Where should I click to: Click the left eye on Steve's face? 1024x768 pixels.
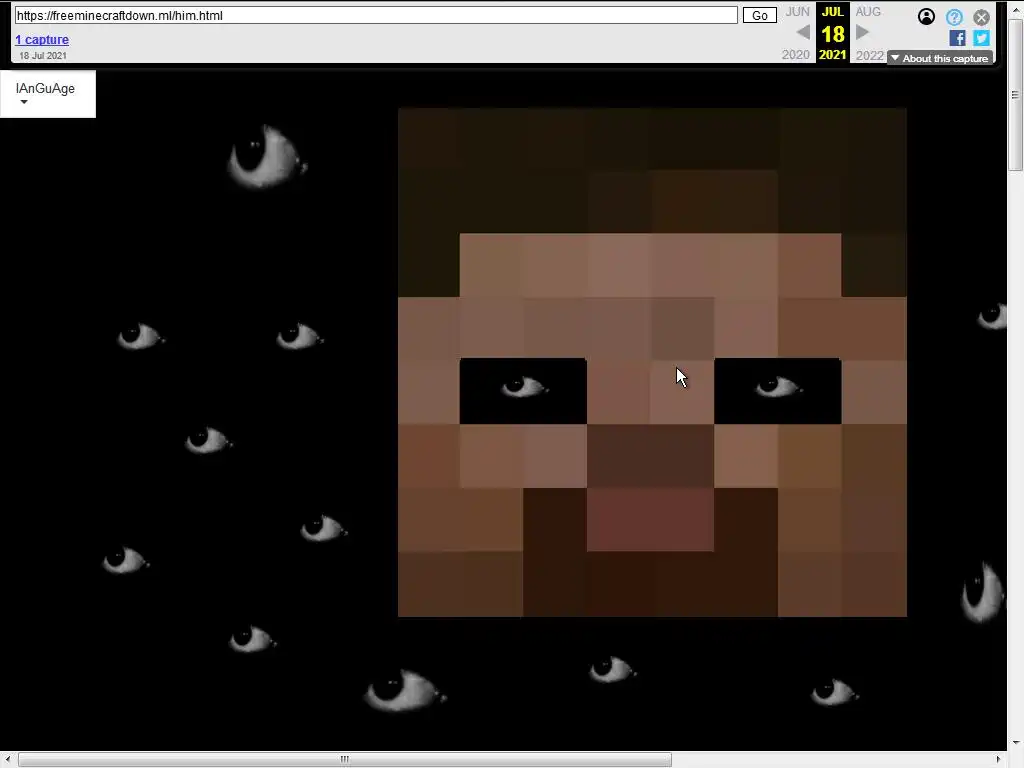click(523, 391)
